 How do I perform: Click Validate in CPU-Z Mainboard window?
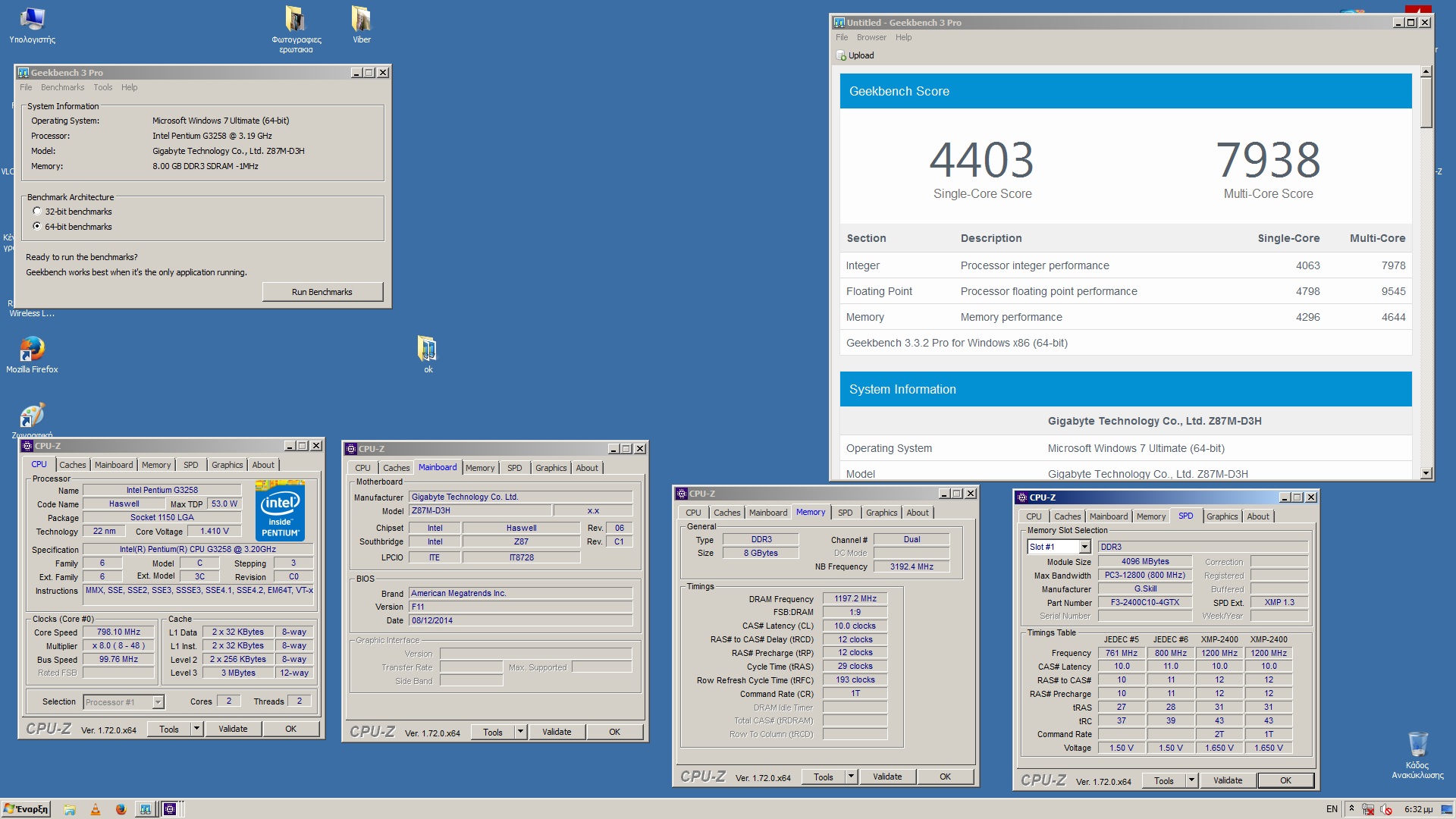[x=557, y=732]
